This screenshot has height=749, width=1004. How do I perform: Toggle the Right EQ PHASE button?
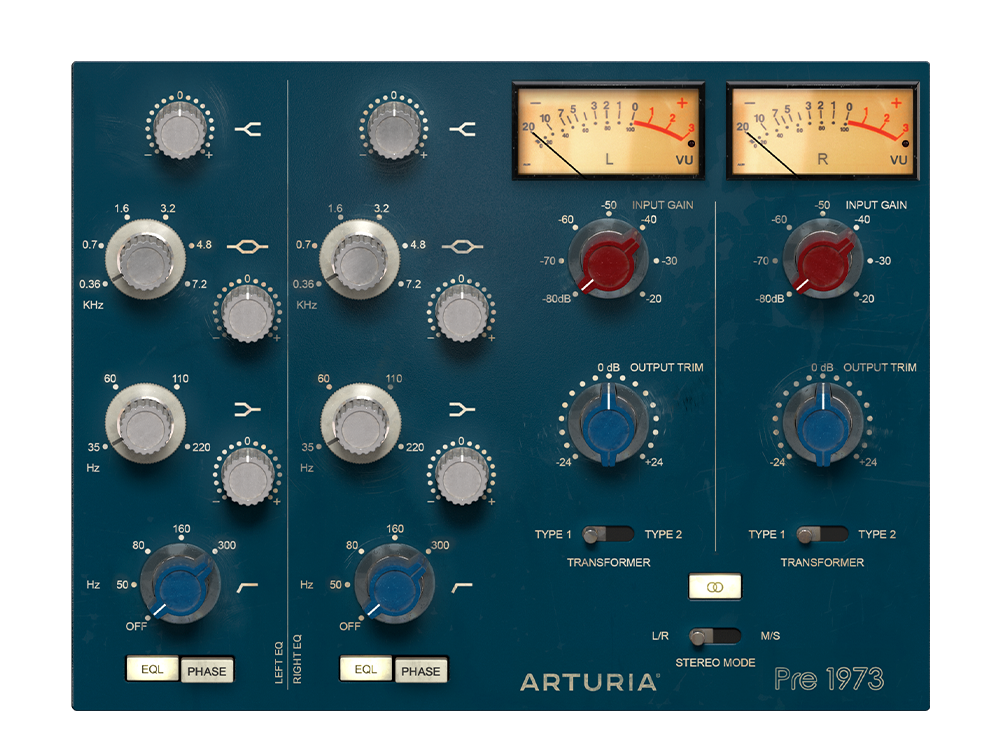(421, 671)
